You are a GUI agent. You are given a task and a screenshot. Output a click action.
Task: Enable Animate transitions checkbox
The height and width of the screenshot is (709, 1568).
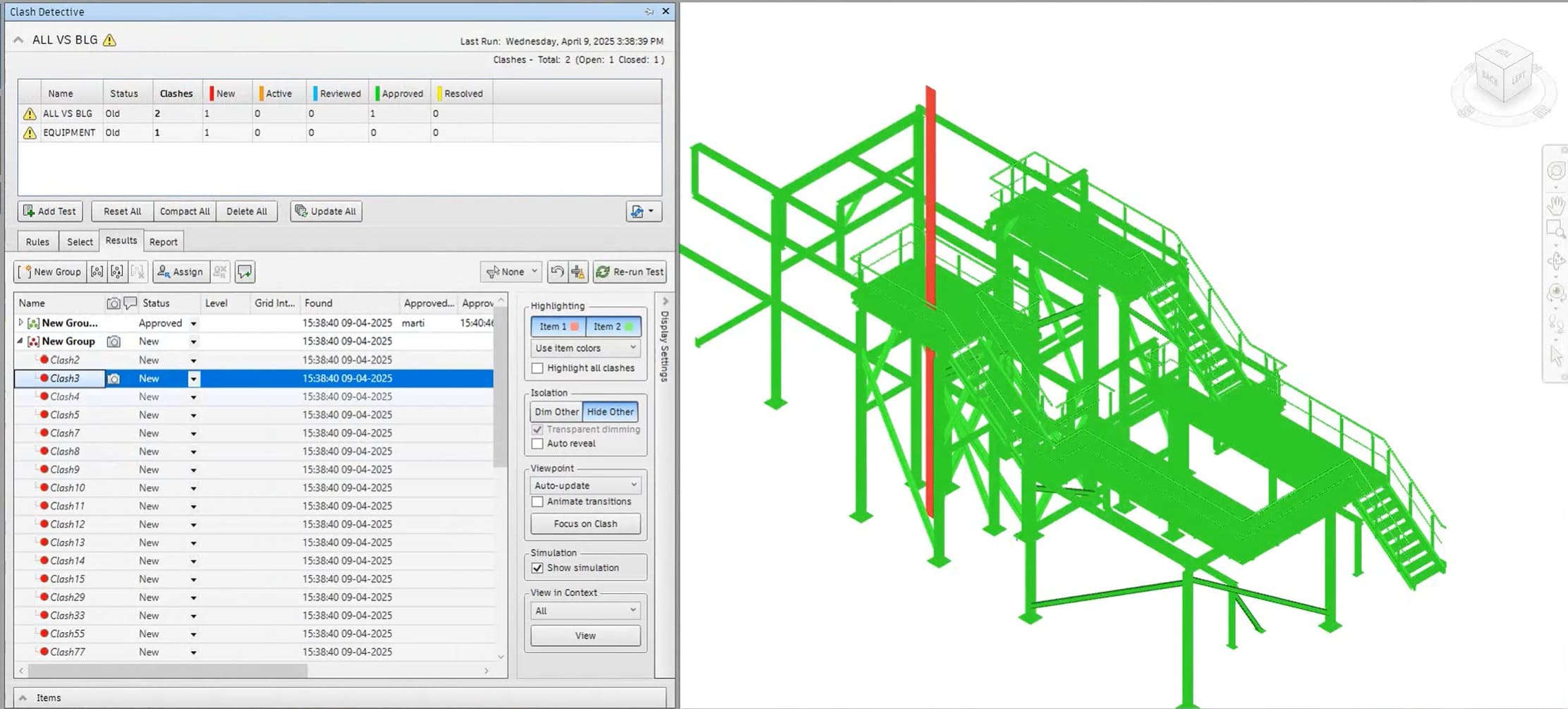537,502
